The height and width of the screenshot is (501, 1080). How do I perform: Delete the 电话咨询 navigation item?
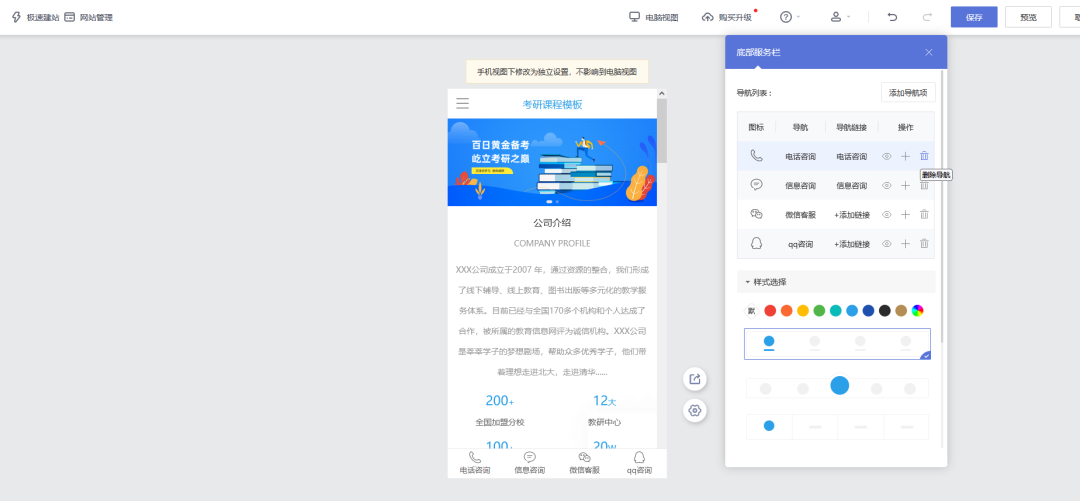pyautogui.click(x=924, y=156)
